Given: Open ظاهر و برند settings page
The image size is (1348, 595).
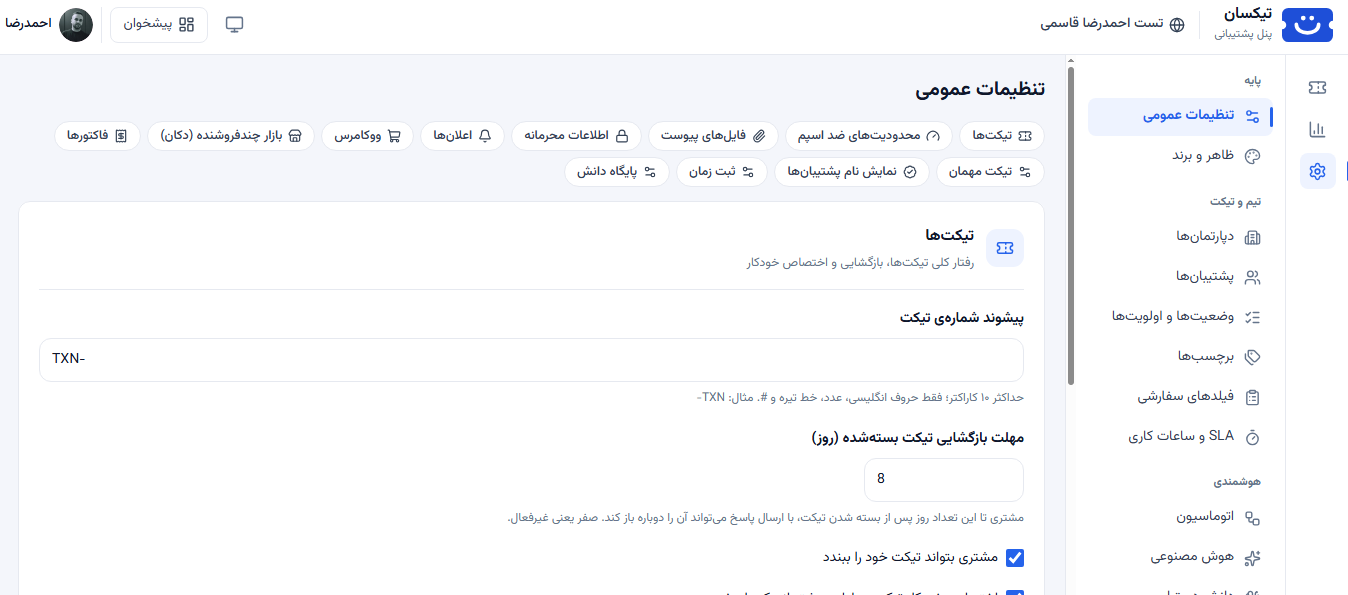Looking at the screenshot, I should point(1180,156).
